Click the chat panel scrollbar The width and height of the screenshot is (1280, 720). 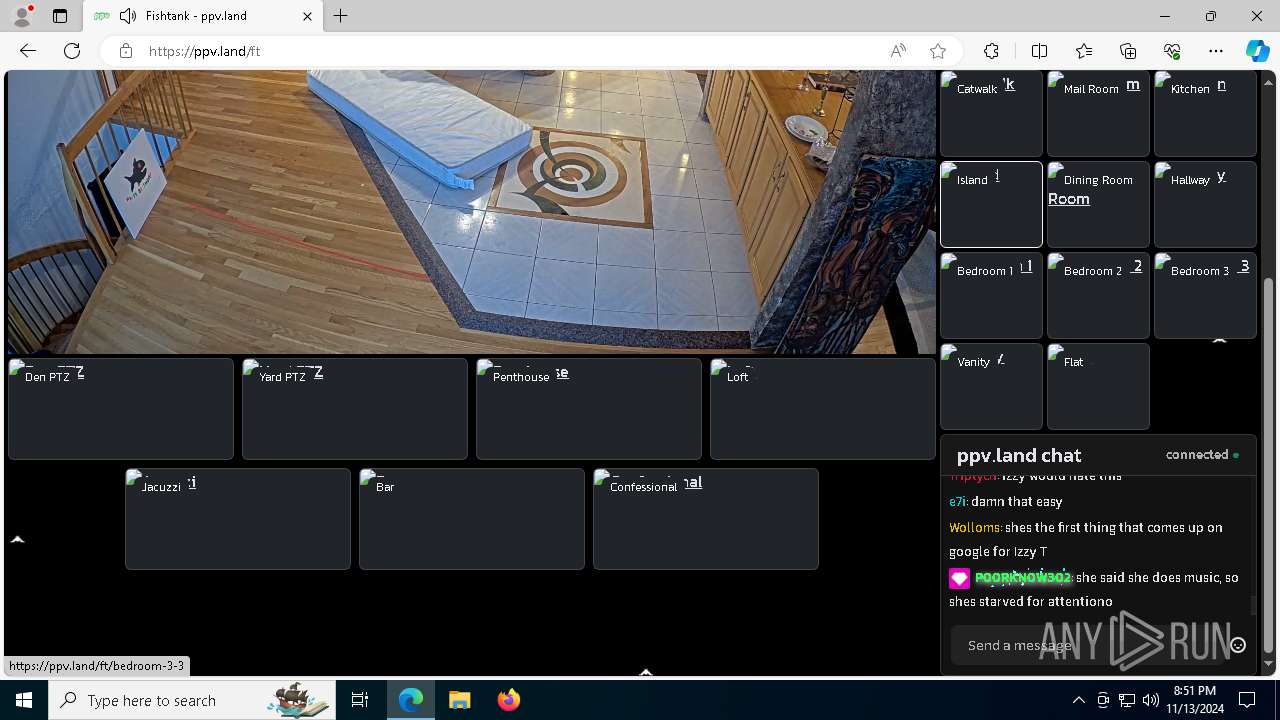1253,605
